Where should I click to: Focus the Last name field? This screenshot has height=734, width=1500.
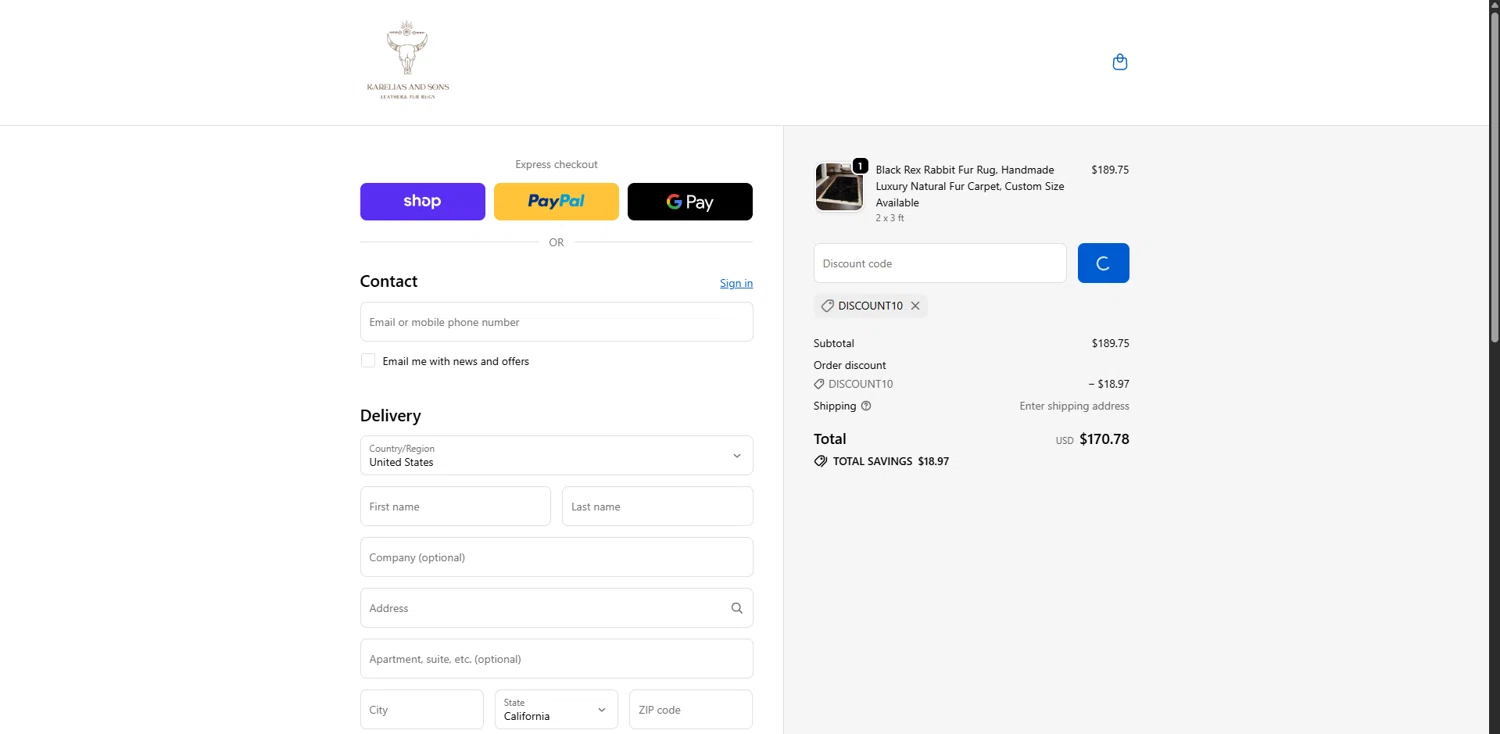coord(657,506)
